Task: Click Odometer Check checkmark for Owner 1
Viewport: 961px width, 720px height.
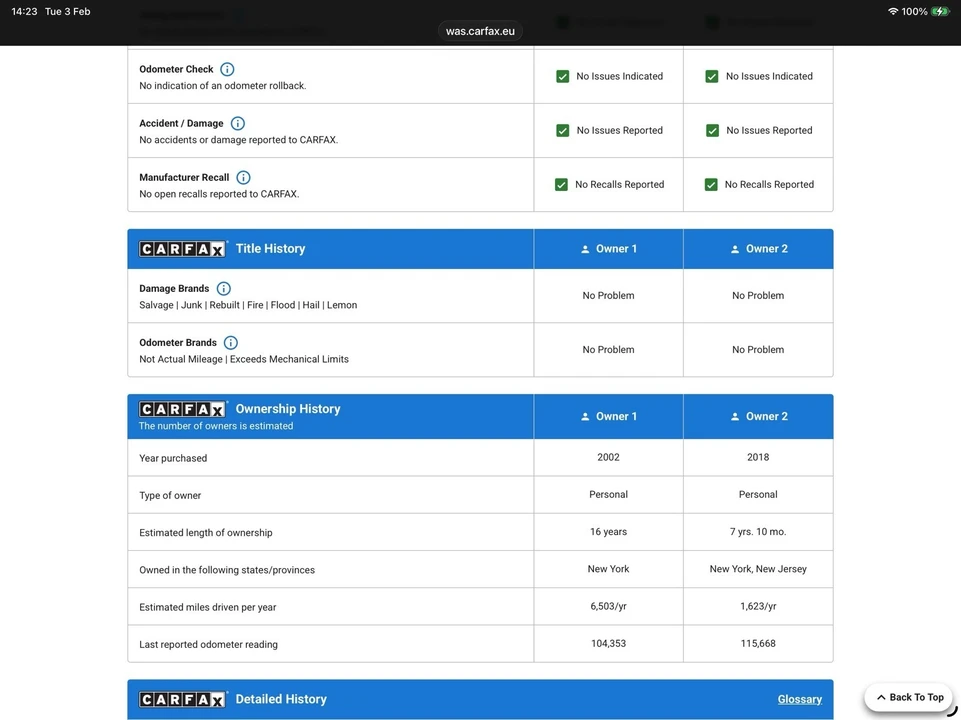Action: [562, 77]
